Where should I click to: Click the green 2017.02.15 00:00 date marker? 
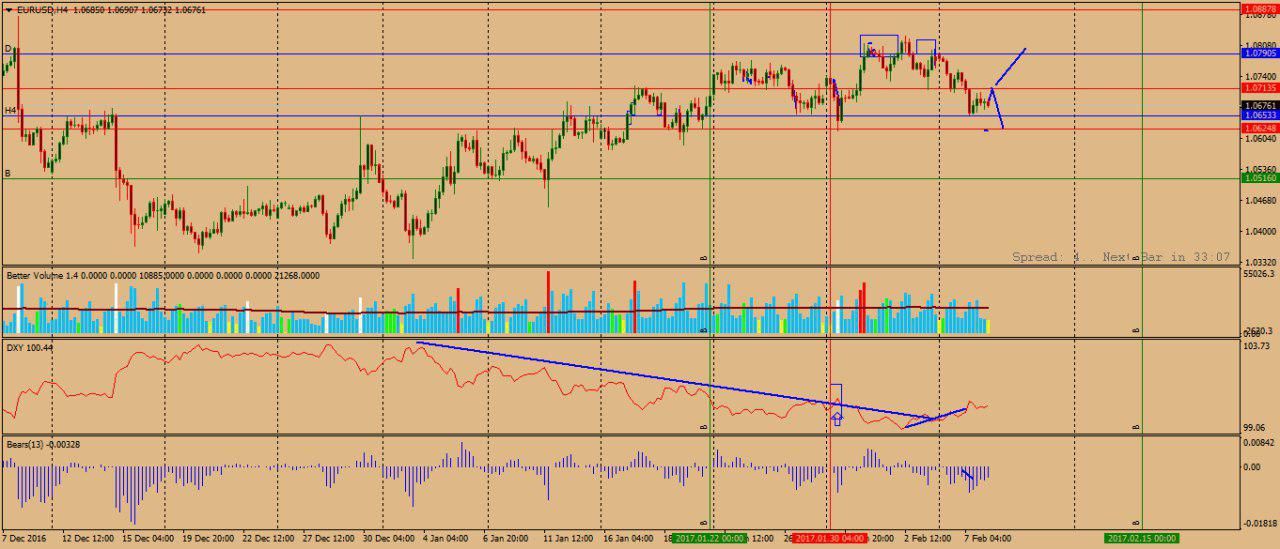tap(1141, 538)
